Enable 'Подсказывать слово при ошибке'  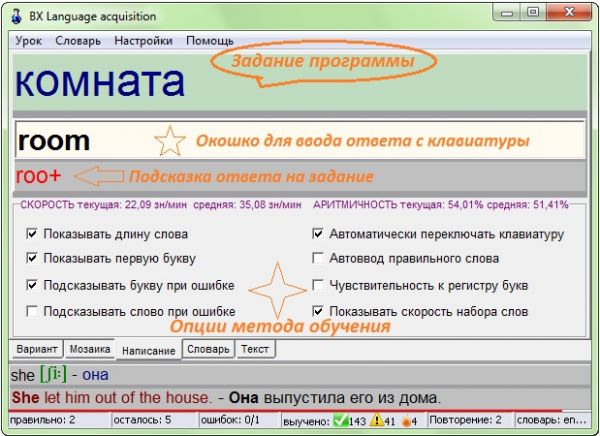[32, 311]
